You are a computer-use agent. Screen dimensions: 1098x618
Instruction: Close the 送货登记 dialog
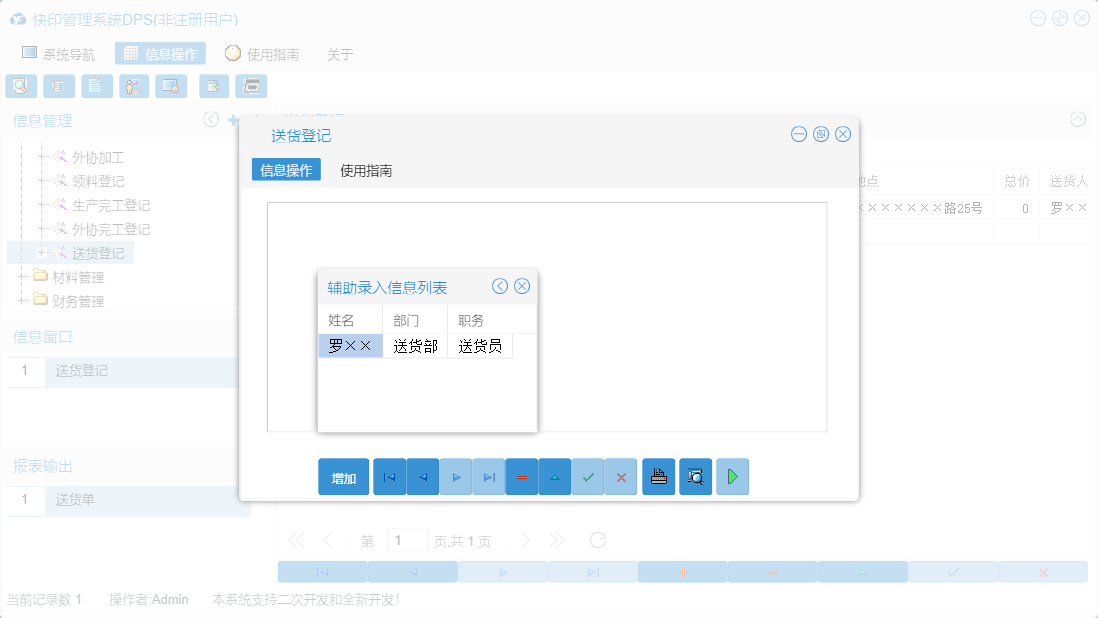coord(843,134)
